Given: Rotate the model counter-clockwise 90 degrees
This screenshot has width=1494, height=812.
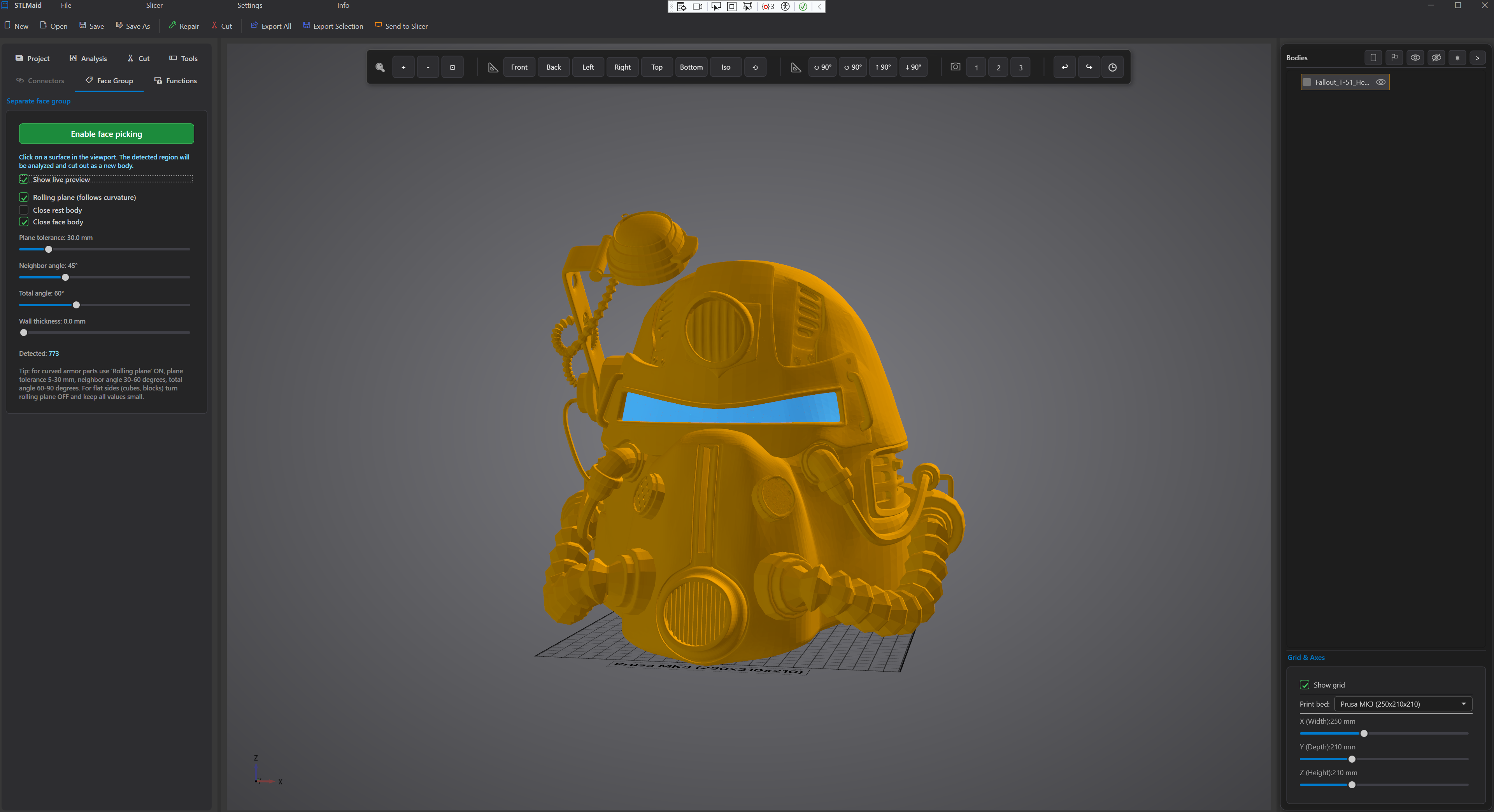Looking at the screenshot, I should click(x=852, y=67).
